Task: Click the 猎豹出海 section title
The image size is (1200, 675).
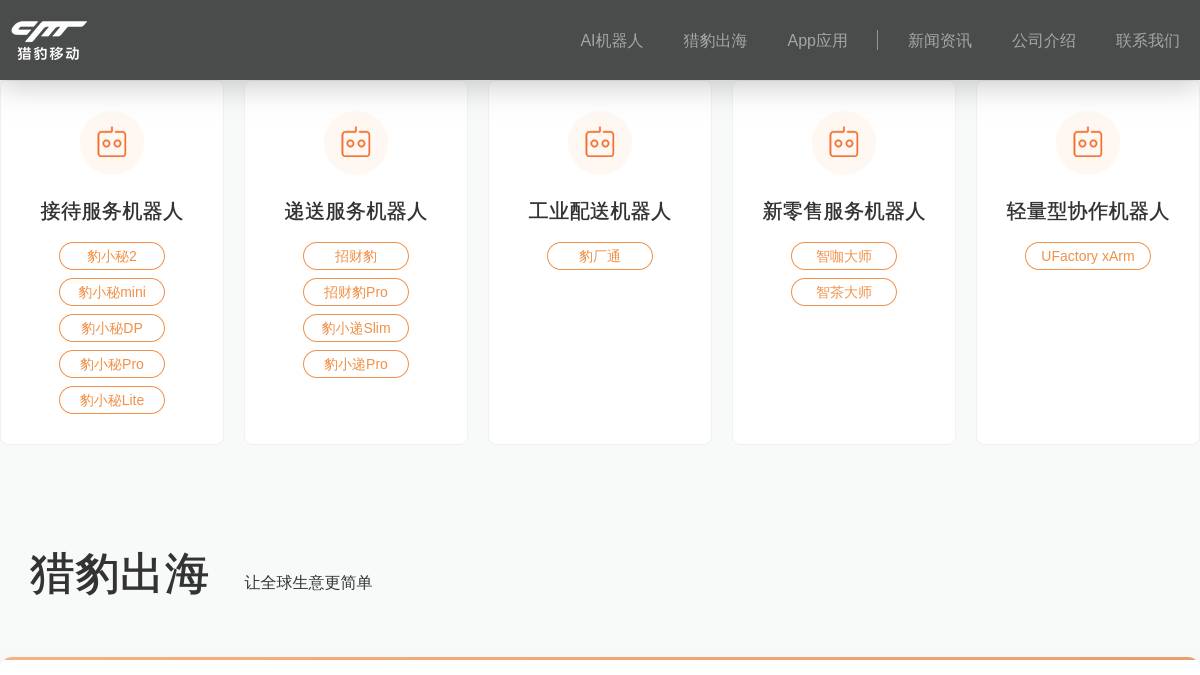Action: point(119,574)
